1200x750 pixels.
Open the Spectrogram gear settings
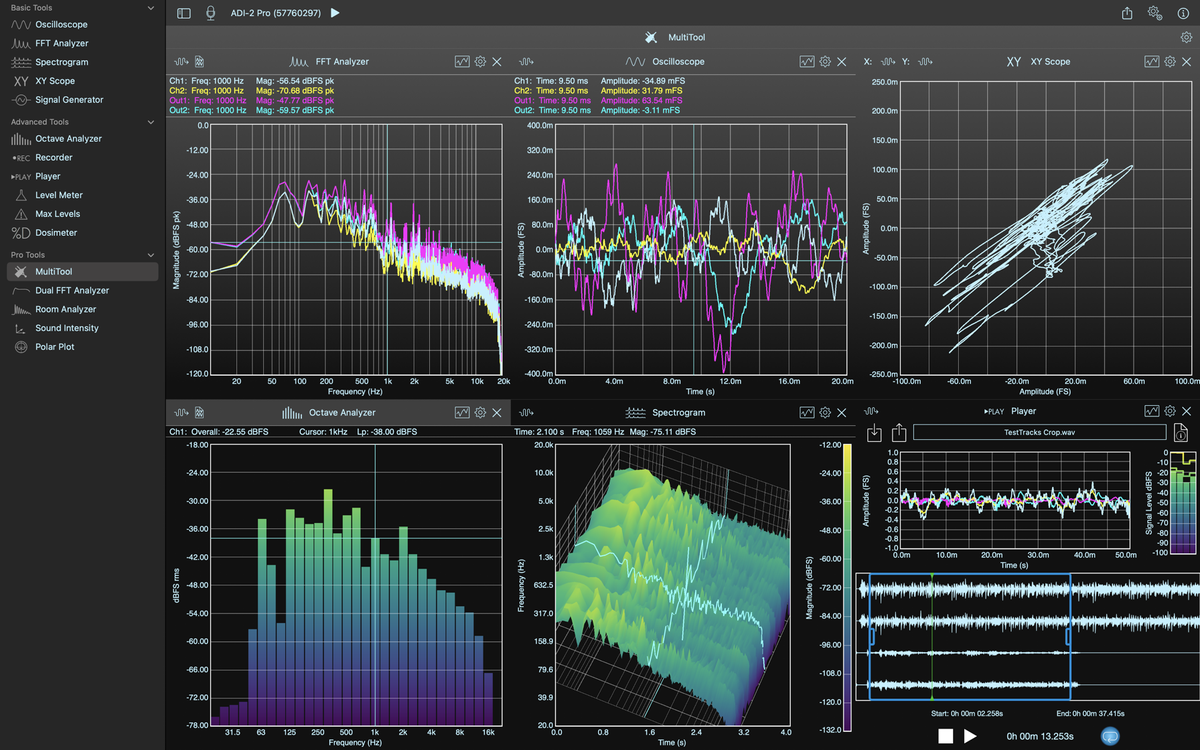(x=825, y=412)
